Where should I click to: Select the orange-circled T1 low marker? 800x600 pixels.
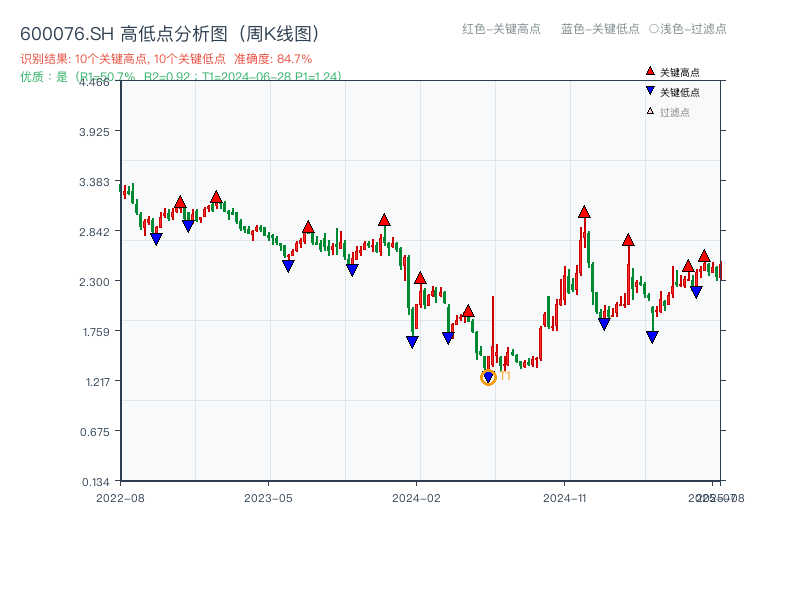[488, 377]
